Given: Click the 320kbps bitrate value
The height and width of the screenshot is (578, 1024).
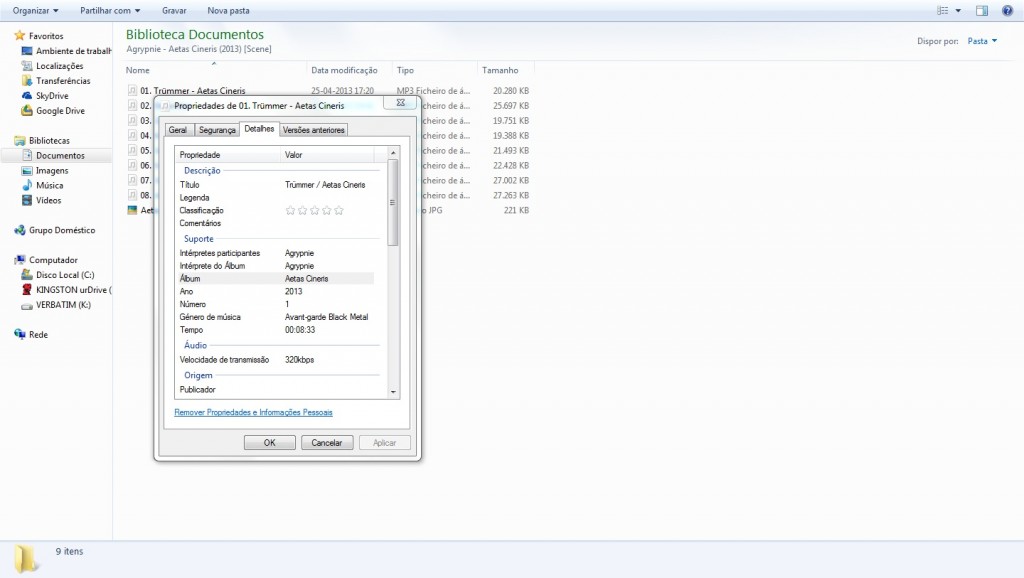Looking at the screenshot, I should 299,360.
